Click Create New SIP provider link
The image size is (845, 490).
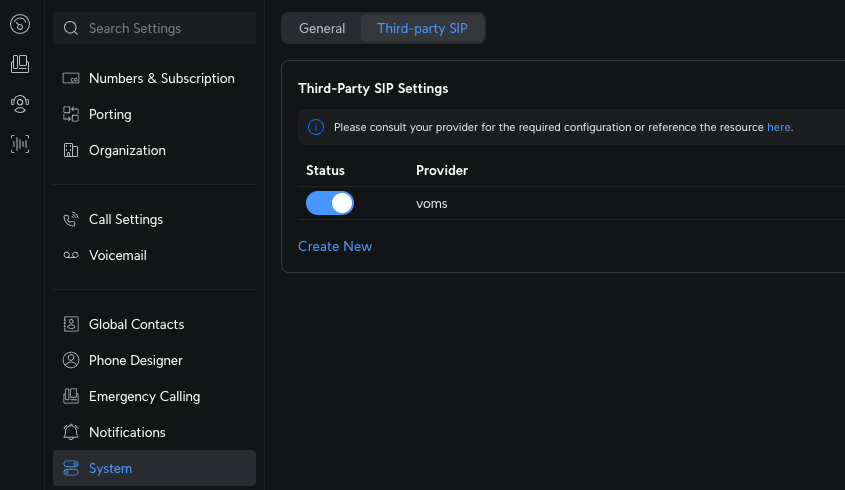coord(335,246)
